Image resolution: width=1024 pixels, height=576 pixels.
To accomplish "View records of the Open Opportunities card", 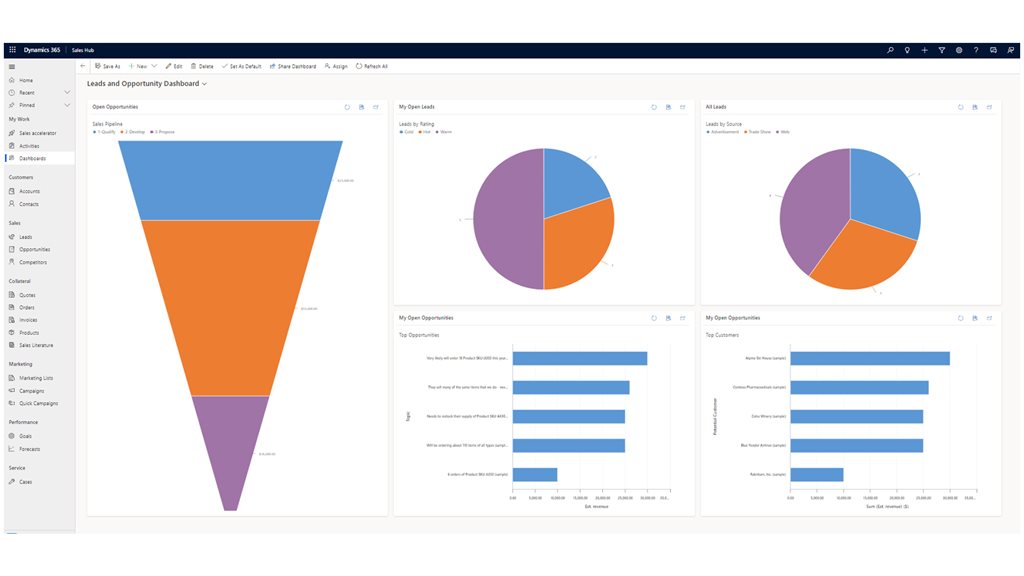I will [x=361, y=107].
